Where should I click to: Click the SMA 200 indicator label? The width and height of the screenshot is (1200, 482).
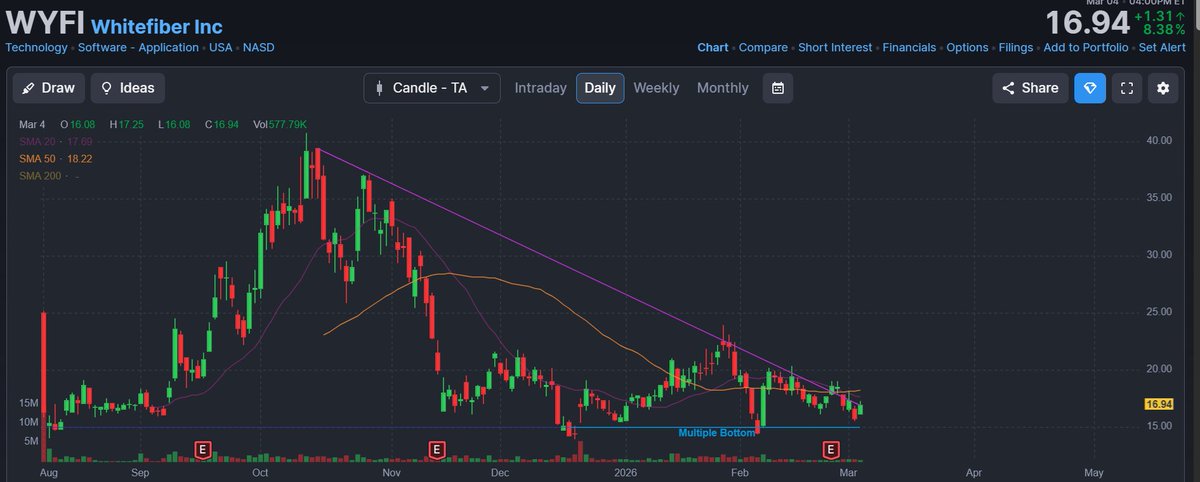pyautogui.click(x=49, y=176)
